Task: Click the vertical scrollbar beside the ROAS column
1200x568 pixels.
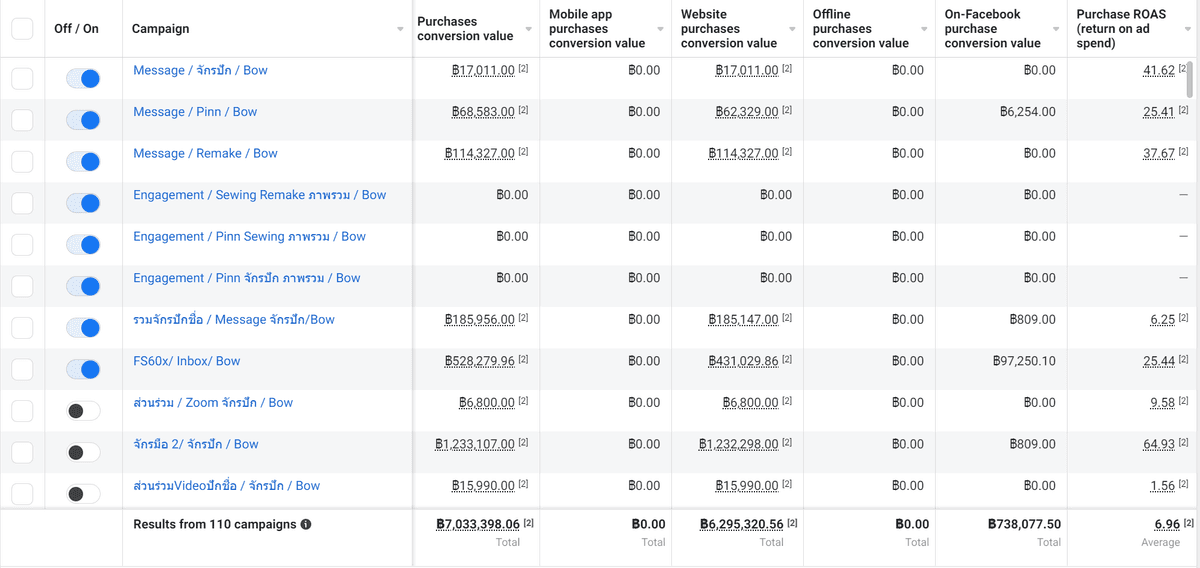Action: click(1190, 78)
